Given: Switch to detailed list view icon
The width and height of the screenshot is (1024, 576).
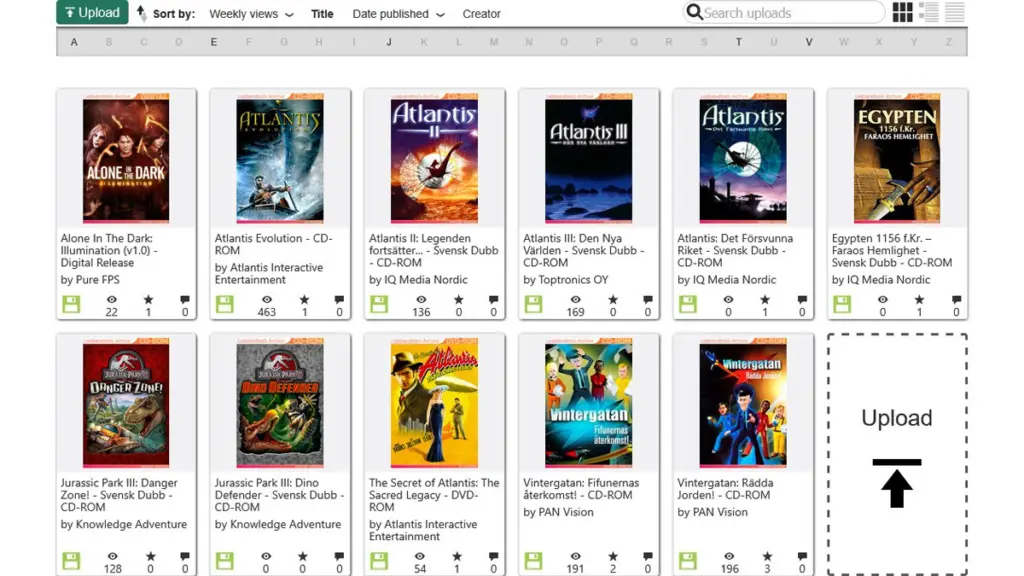Looking at the screenshot, I should (x=929, y=12).
